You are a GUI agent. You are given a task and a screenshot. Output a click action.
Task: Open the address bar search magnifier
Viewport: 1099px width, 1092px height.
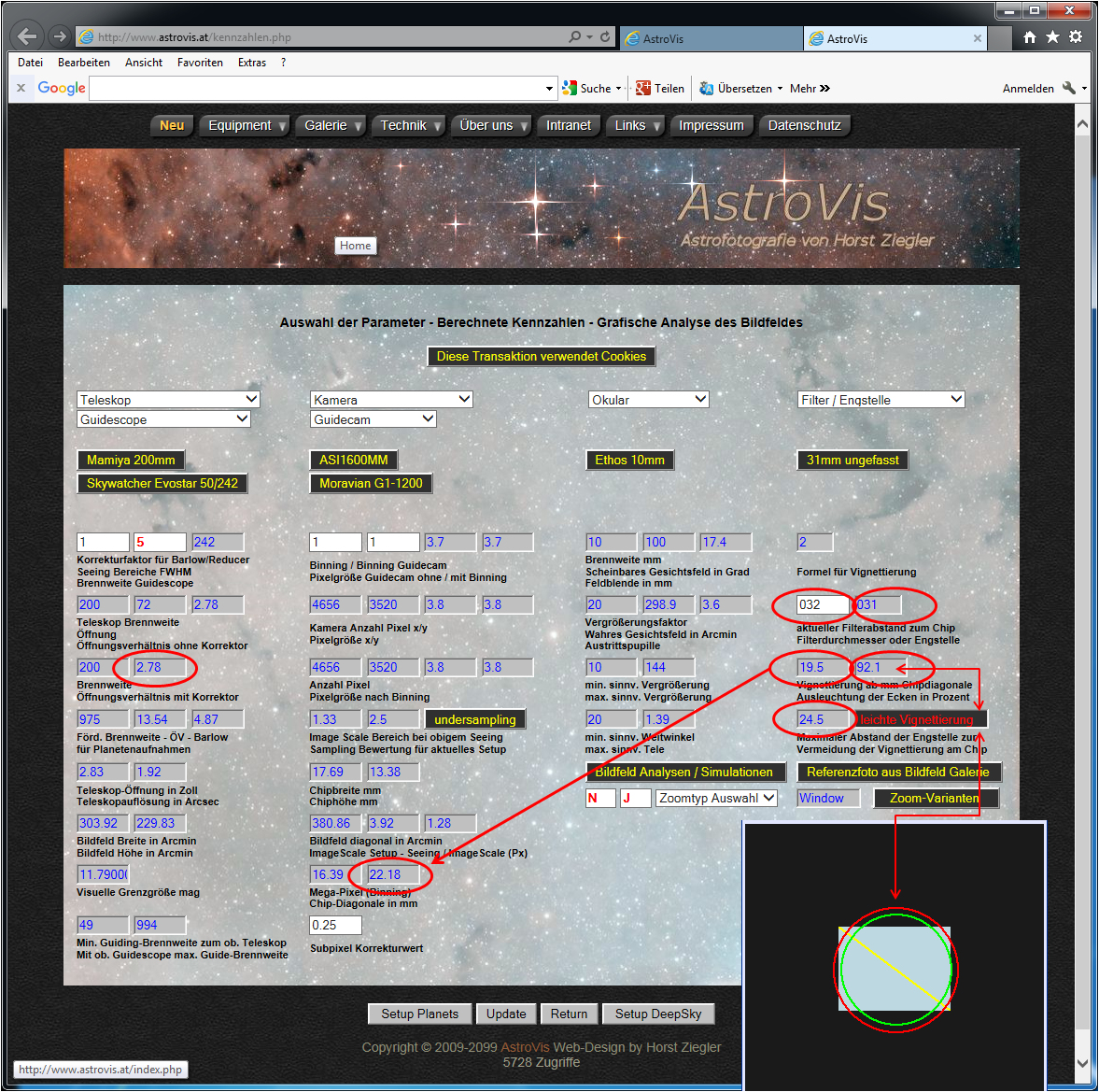(575, 36)
